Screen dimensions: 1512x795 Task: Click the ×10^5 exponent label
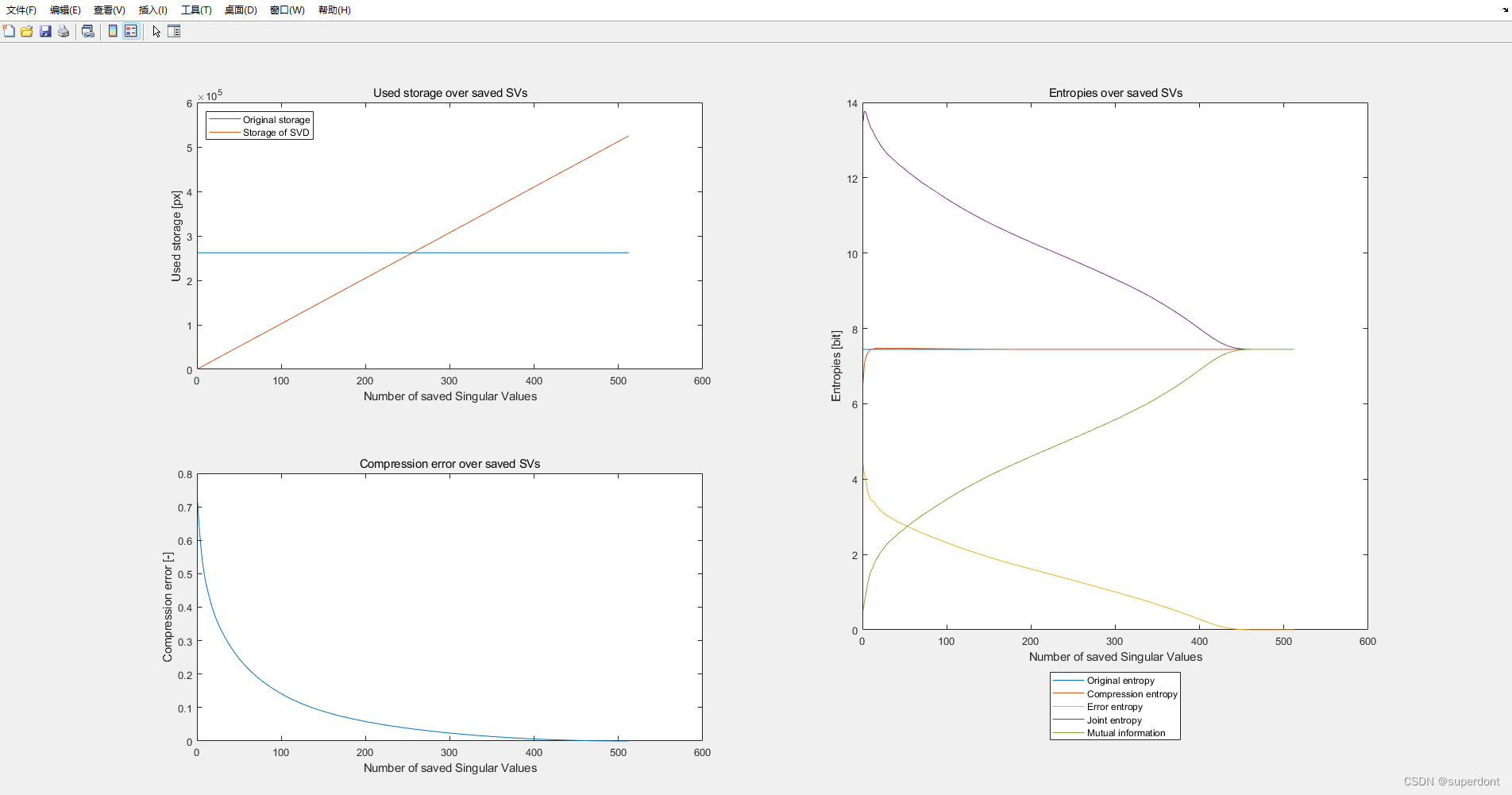pyautogui.click(x=210, y=95)
